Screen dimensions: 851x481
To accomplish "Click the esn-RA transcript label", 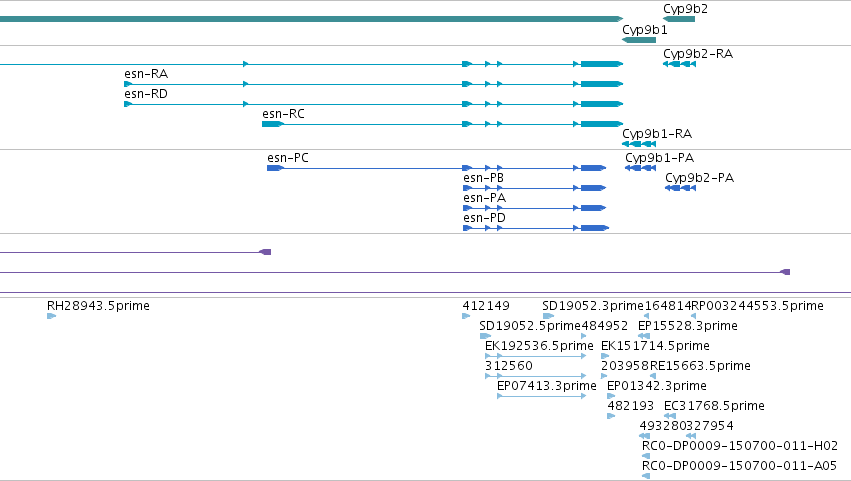I will tap(146, 74).
